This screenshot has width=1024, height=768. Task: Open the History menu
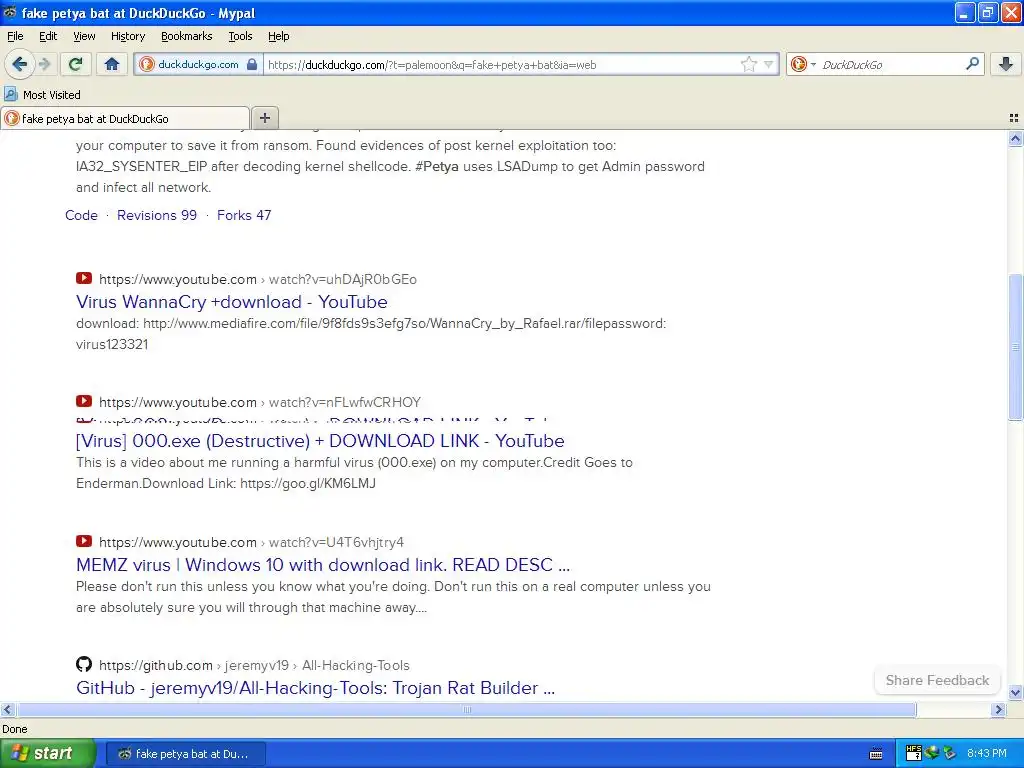(x=127, y=36)
